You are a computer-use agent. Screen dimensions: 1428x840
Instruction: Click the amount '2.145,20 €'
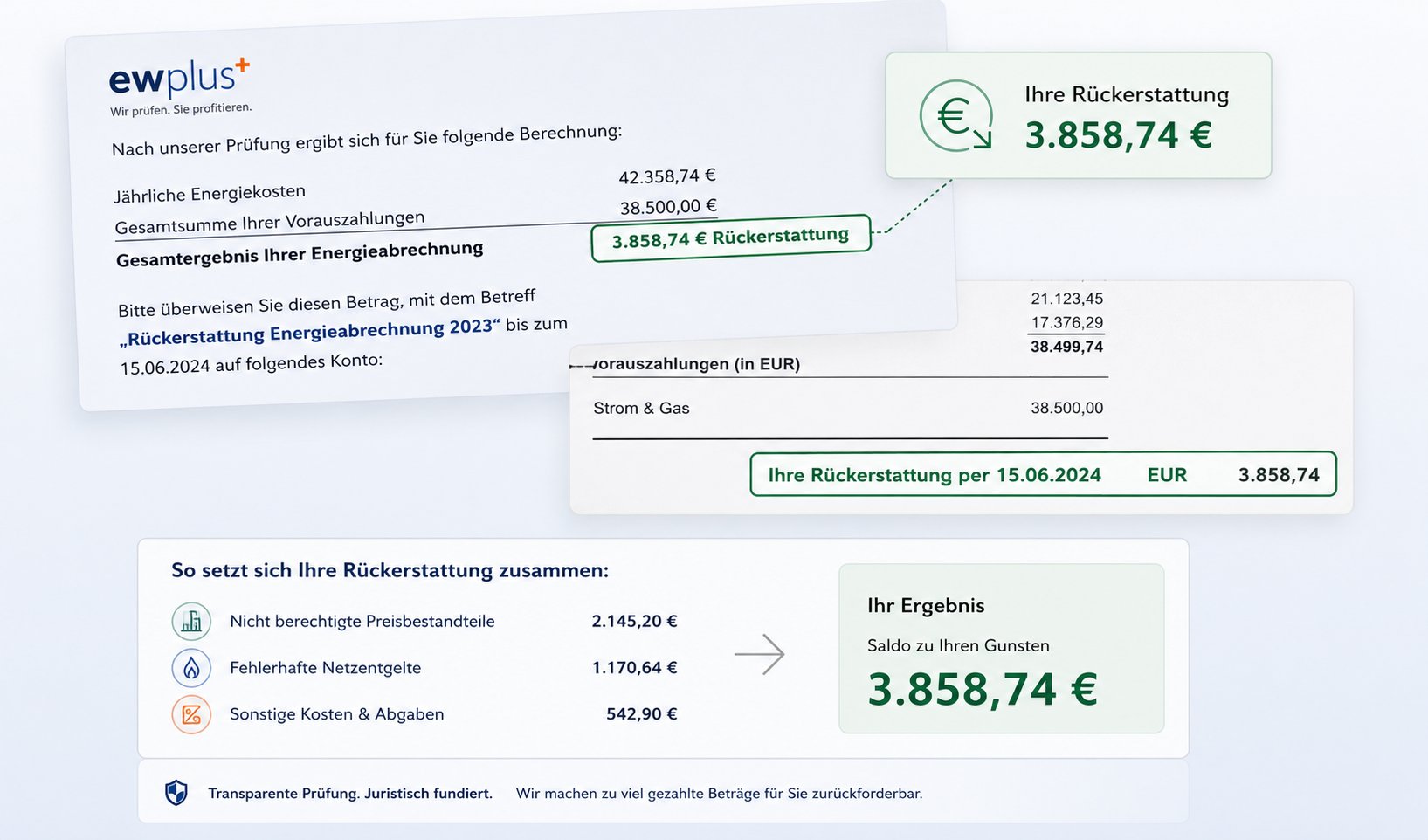click(634, 621)
